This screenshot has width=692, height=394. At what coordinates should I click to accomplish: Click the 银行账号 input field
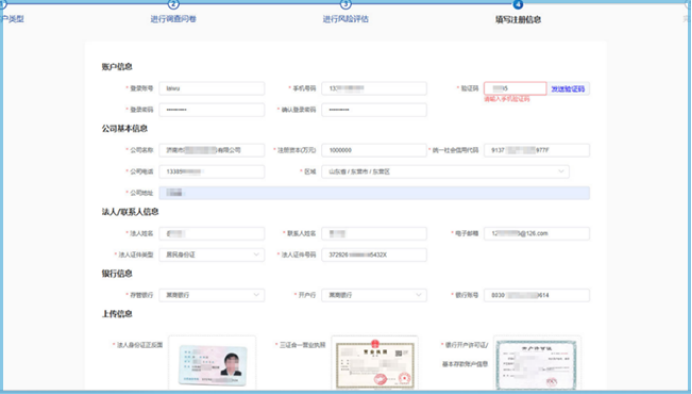[537, 295]
